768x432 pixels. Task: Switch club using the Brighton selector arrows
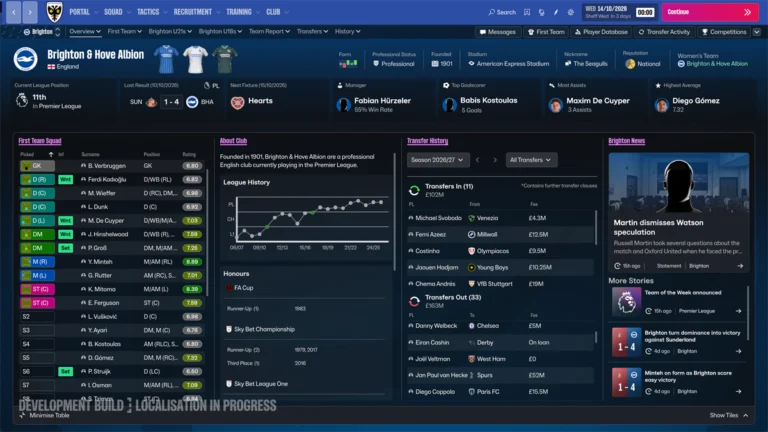[x=58, y=32]
